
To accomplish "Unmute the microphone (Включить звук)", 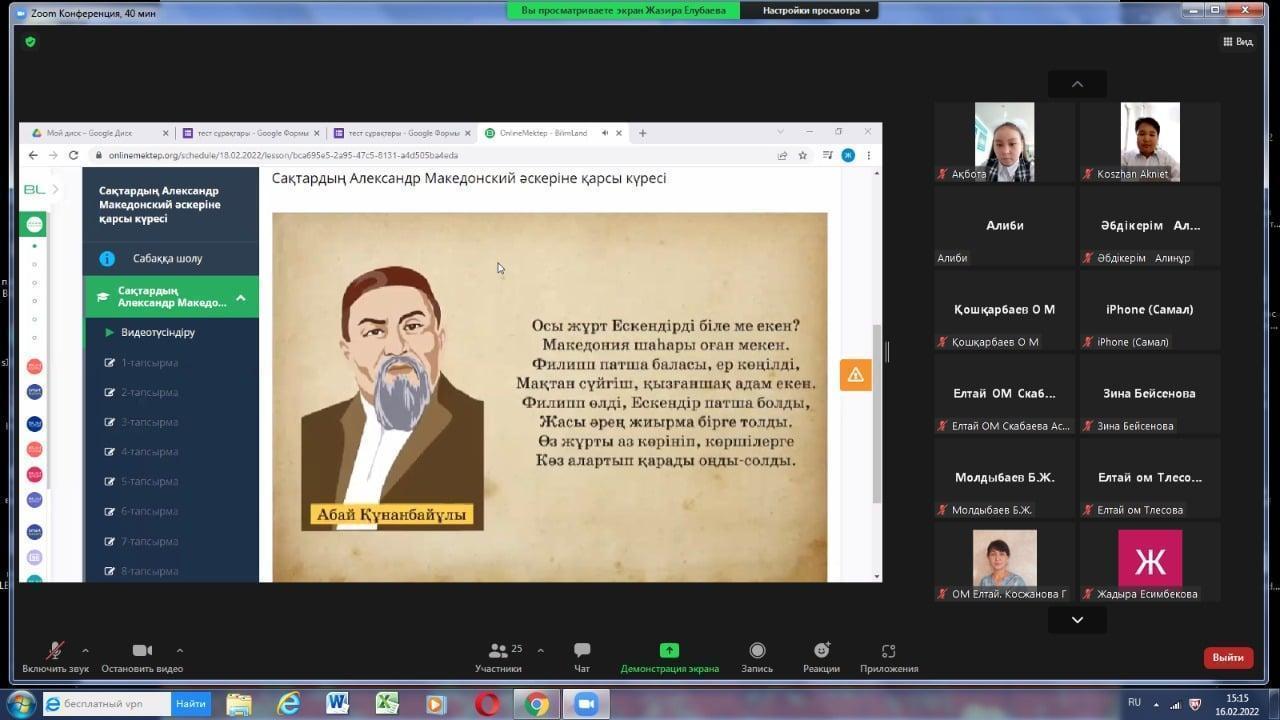I will point(55,657).
